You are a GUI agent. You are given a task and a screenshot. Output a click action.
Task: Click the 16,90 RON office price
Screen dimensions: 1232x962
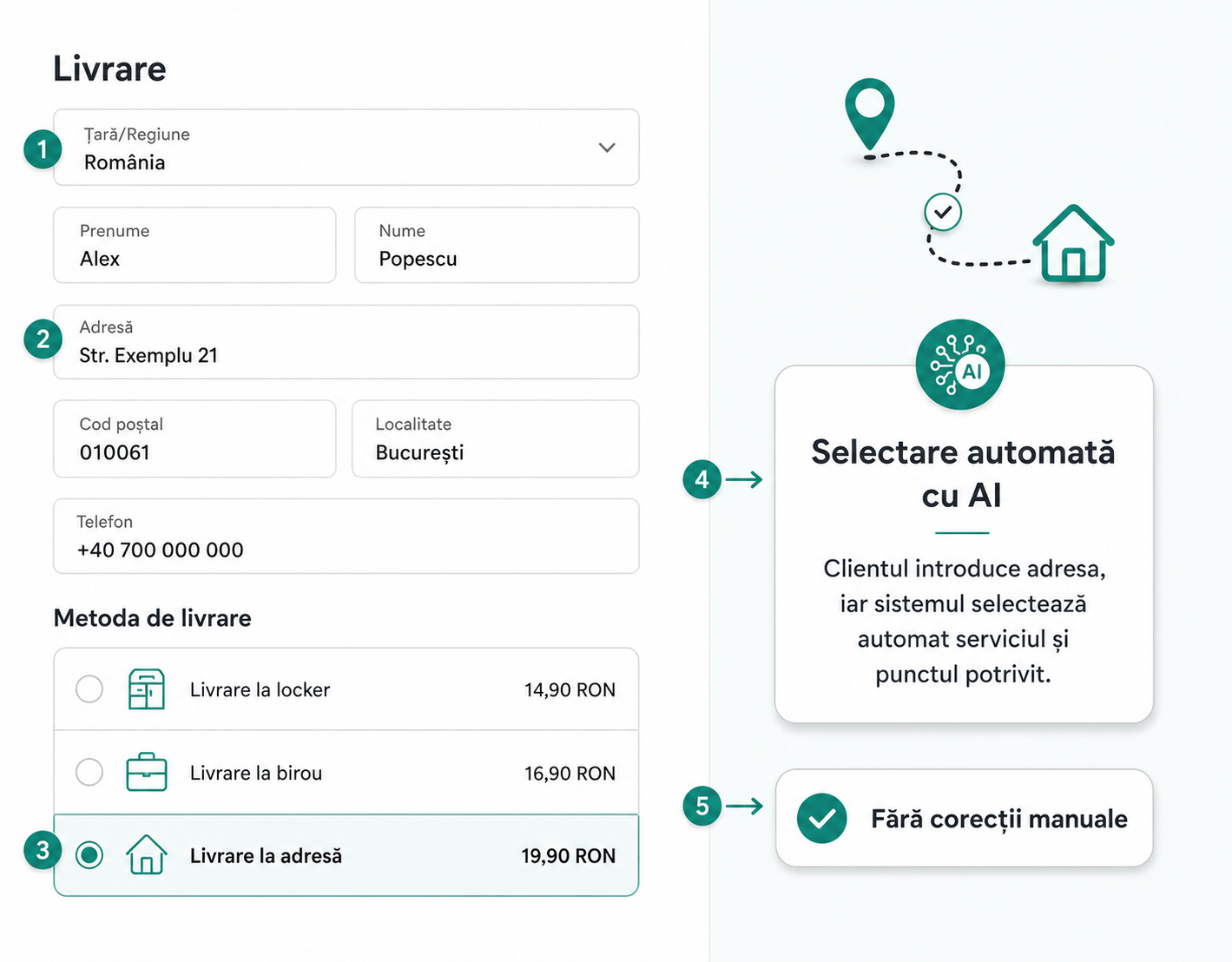570,774
